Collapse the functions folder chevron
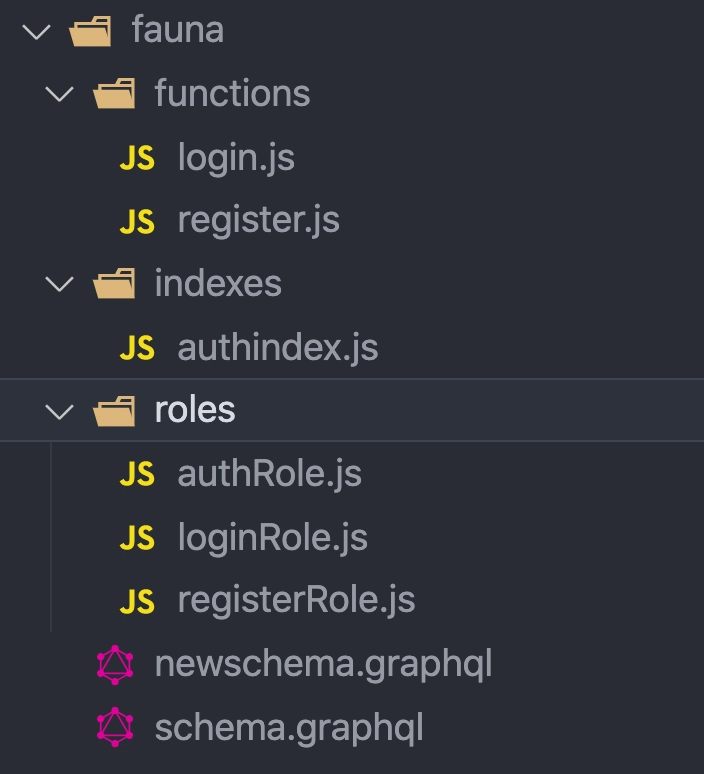This screenshot has width=704, height=774. point(59,94)
